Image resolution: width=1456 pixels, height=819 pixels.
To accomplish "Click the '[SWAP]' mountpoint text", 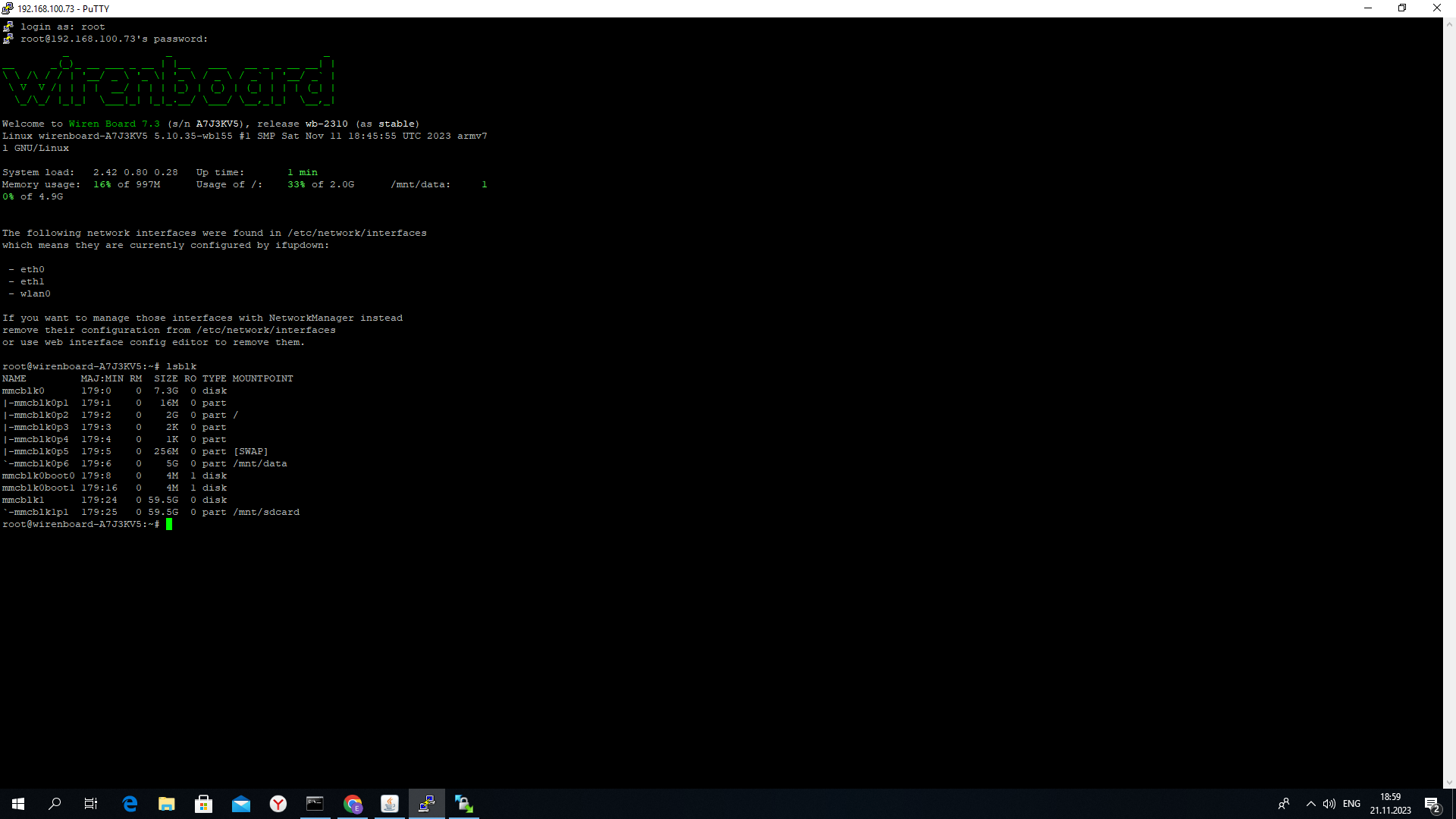I will coord(251,451).
